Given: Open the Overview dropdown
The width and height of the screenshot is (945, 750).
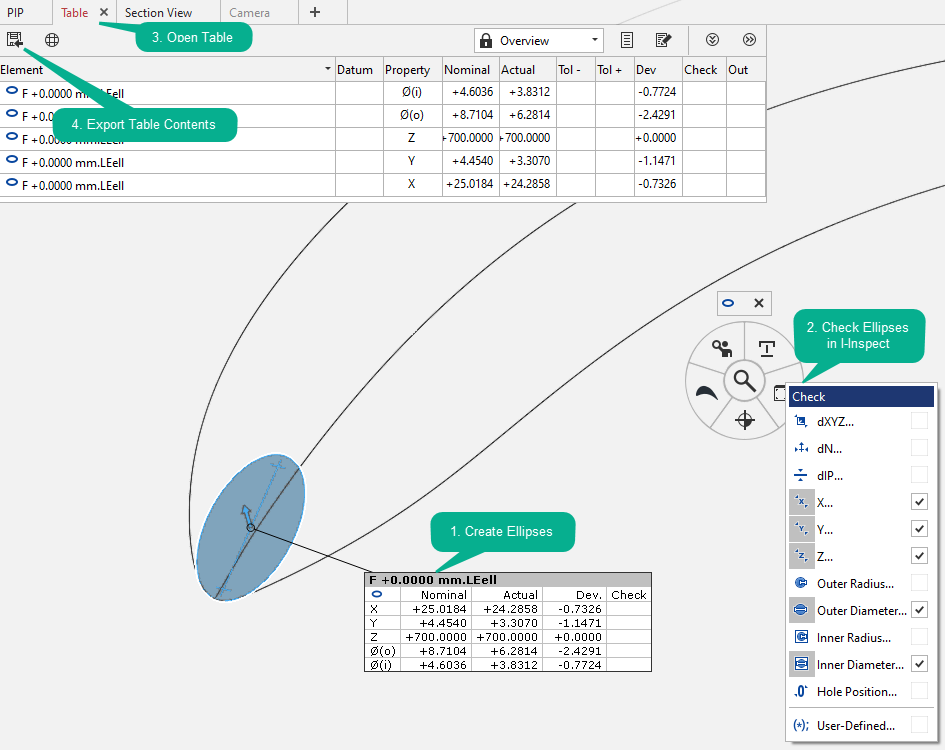Looking at the screenshot, I should click(540, 40).
